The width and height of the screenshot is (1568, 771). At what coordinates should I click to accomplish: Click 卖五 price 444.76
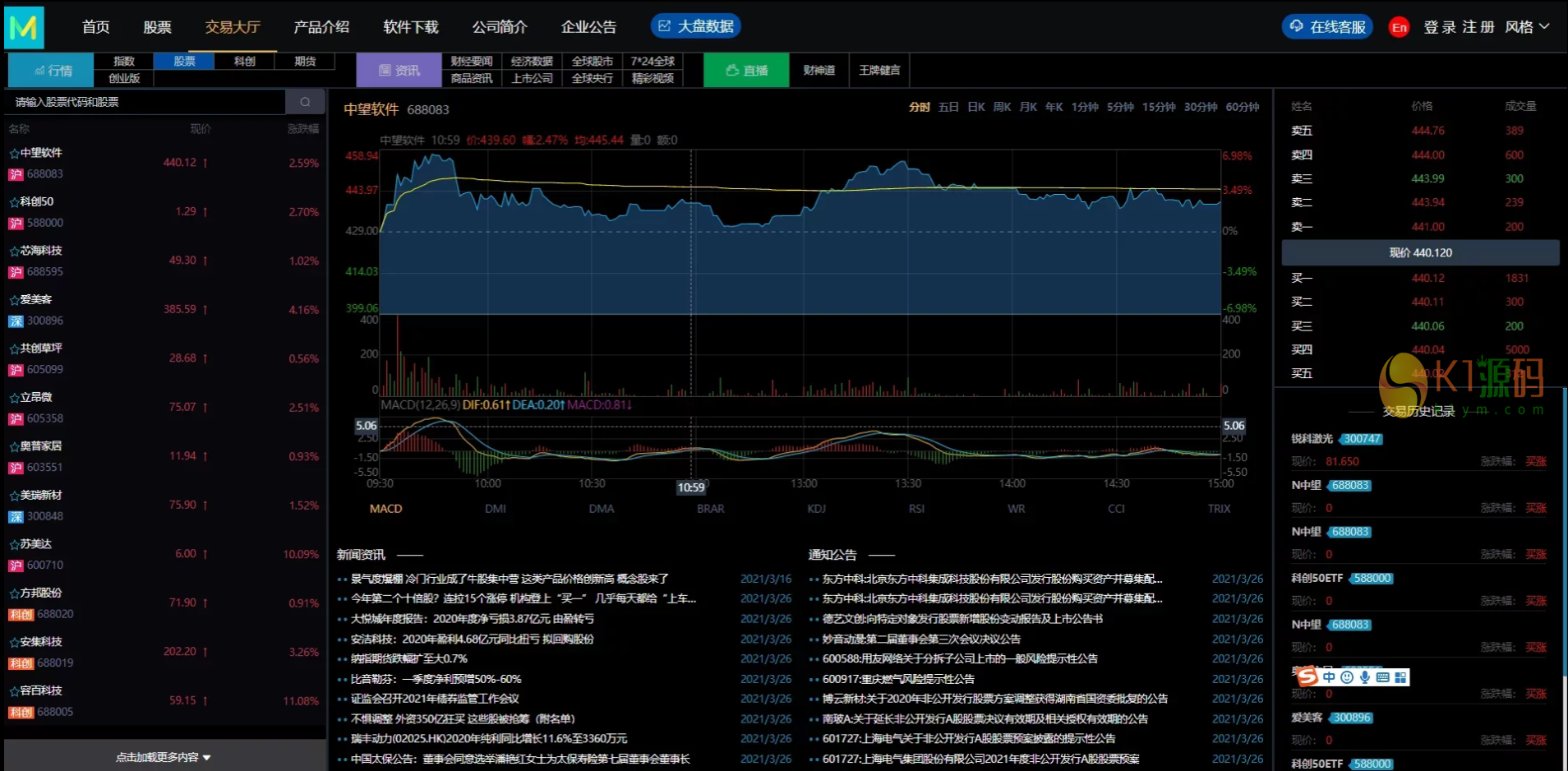pos(1428,131)
